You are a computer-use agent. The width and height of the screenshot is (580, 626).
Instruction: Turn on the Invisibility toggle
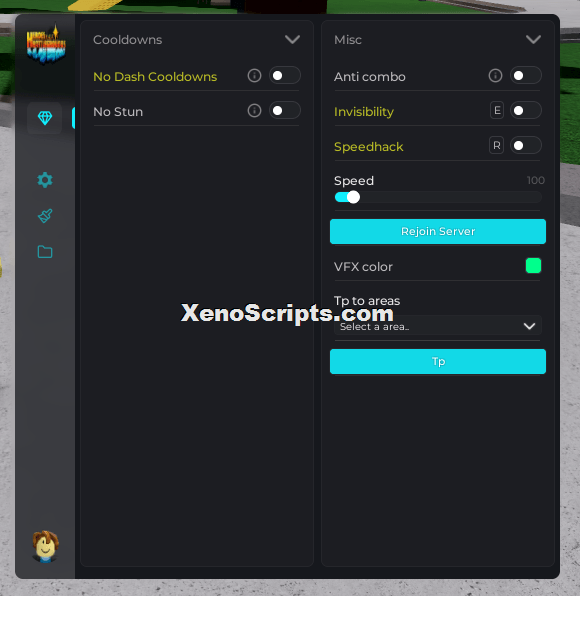click(x=526, y=111)
